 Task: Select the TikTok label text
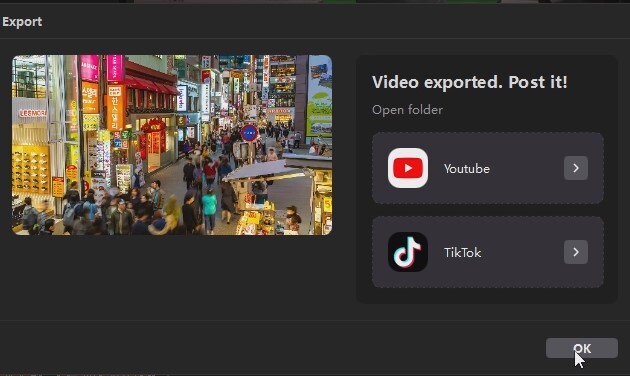pos(462,252)
